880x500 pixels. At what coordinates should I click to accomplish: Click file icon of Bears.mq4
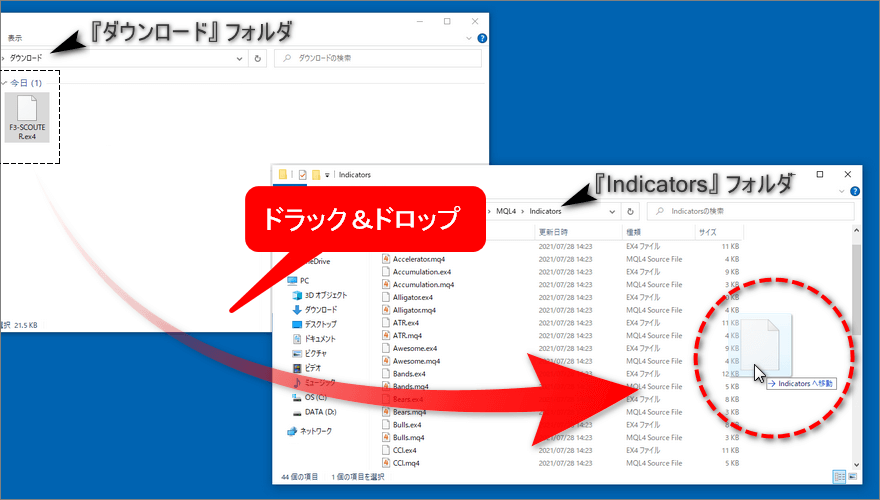click(x=386, y=412)
